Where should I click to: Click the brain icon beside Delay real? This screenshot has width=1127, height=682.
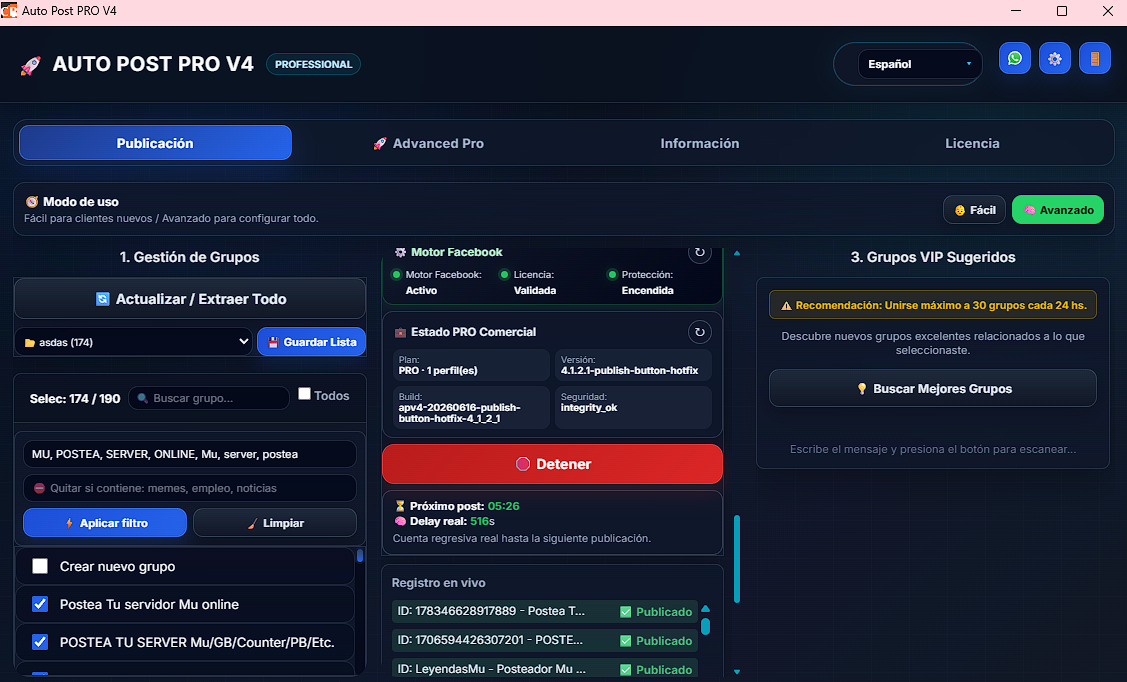(x=400, y=521)
